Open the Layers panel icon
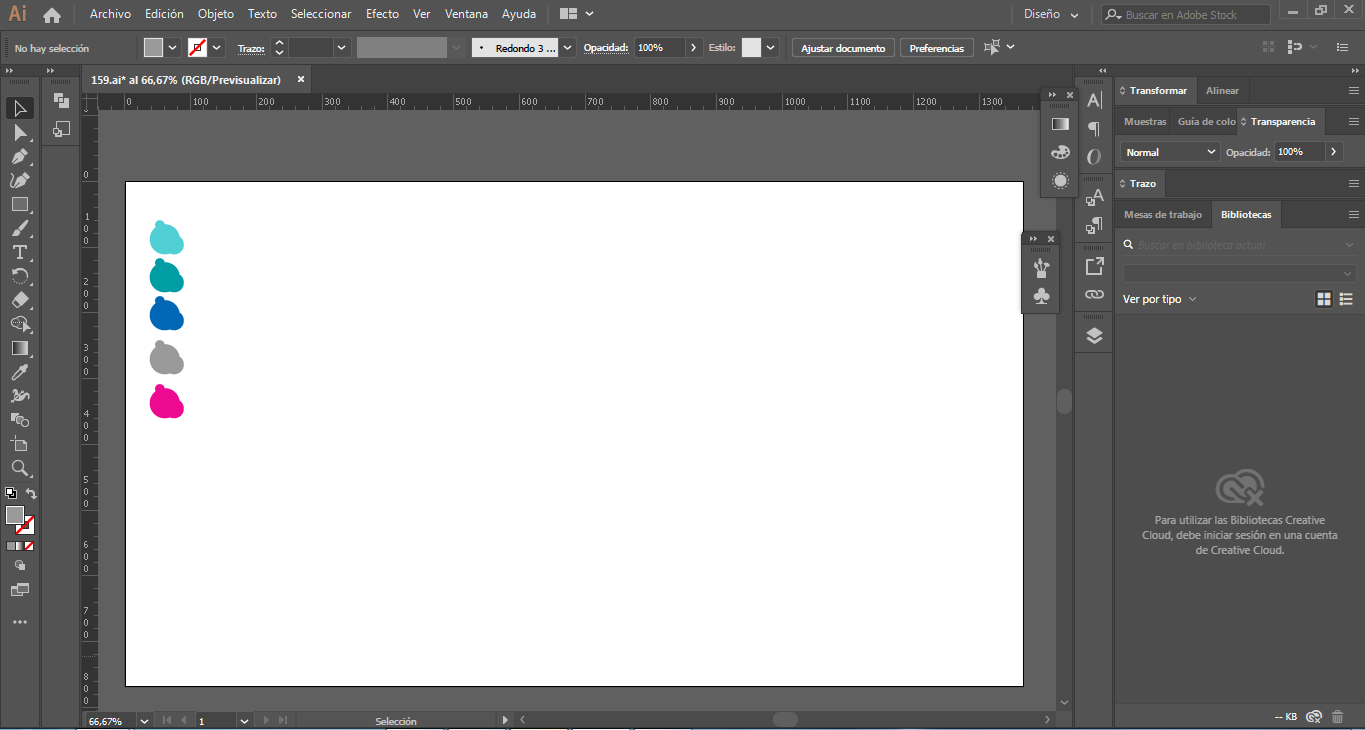The image size is (1365, 730). (x=1094, y=336)
